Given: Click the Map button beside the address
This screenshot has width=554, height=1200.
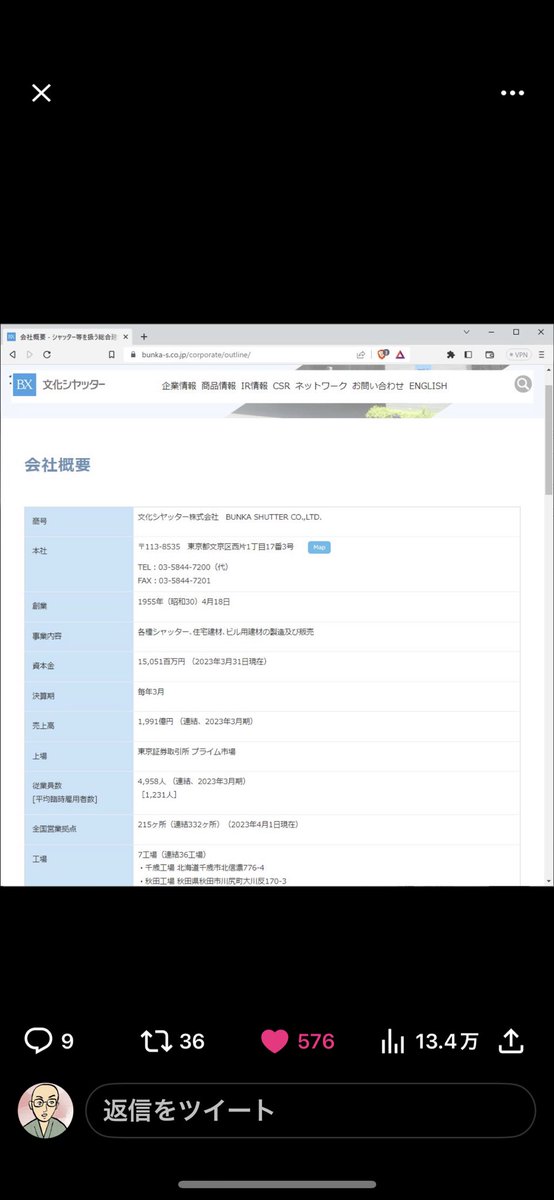Looking at the screenshot, I should tap(319, 547).
